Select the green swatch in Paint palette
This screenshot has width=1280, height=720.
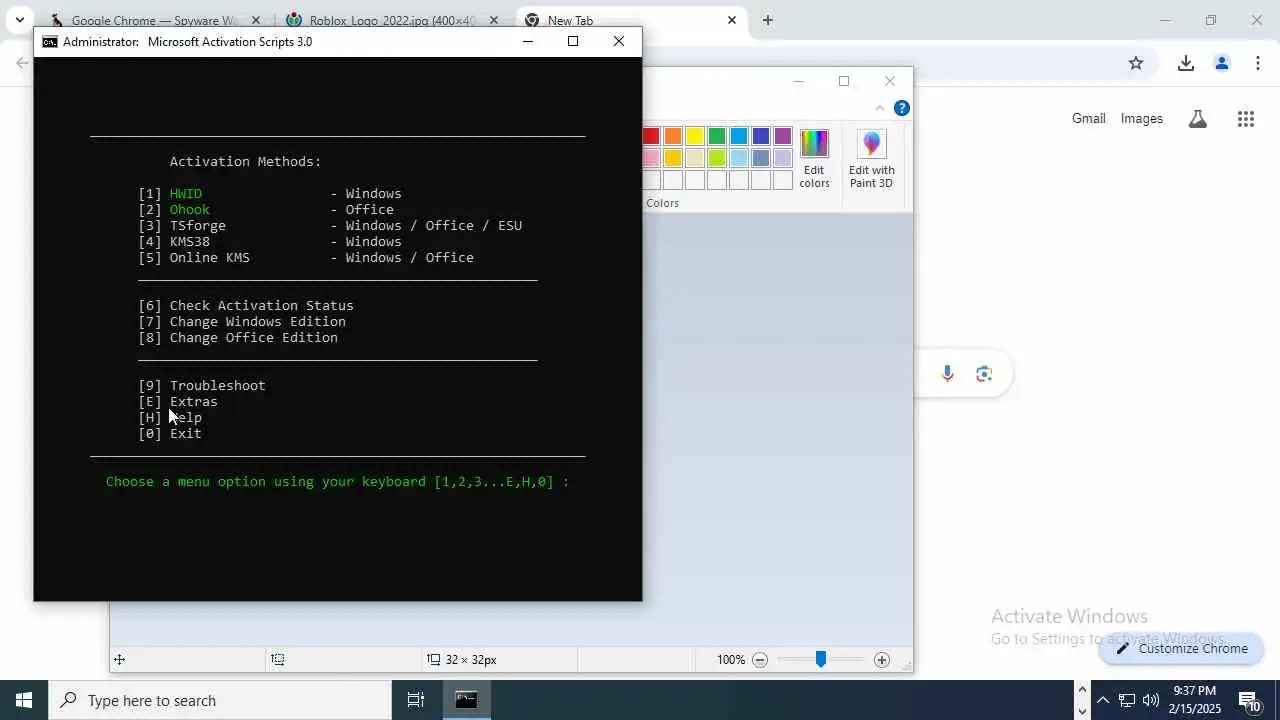[x=717, y=136]
